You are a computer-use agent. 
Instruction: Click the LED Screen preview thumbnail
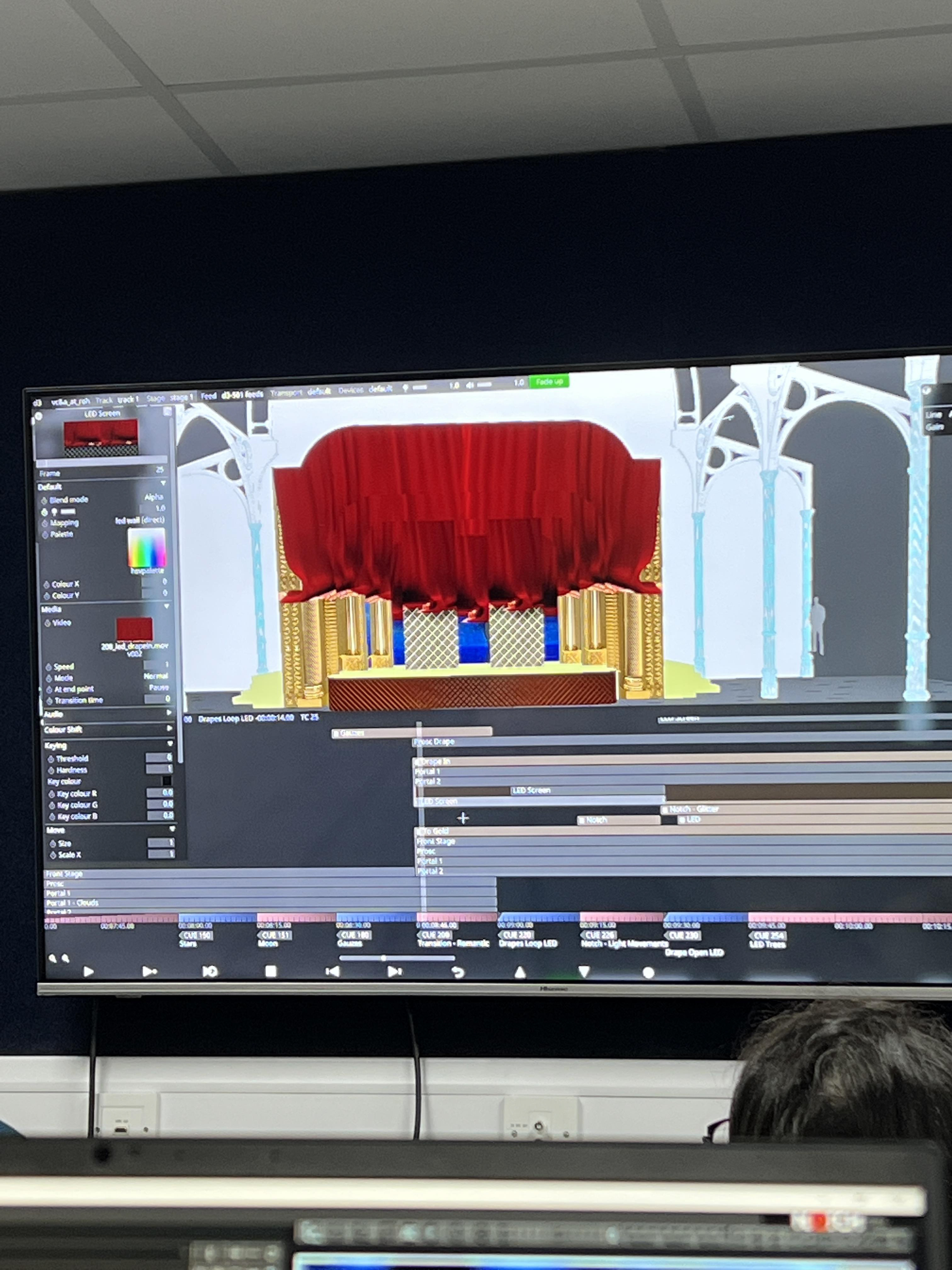pyautogui.click(x=101, y=438)
